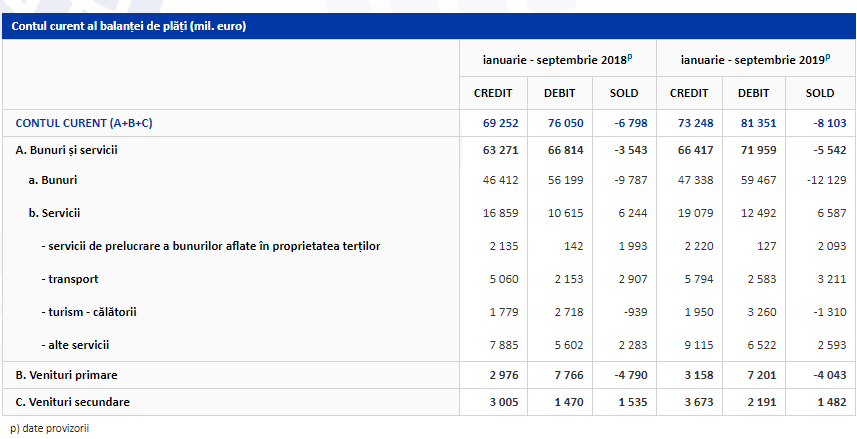Select the -9 787 Bunuri balance
The image size is (857, 439).
pyautogui.click(x=630, y=180)
